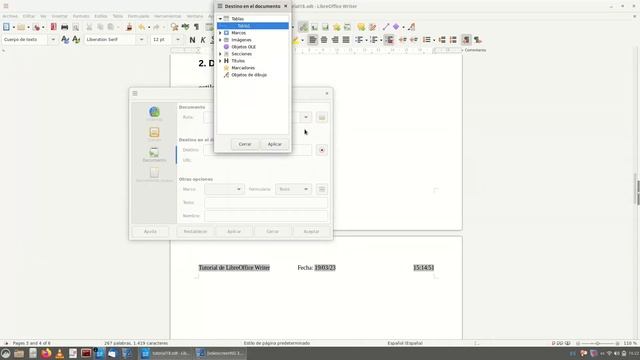Insert a comment with yellow bubble icon
The image size is (640, 360).
point(361,27)
